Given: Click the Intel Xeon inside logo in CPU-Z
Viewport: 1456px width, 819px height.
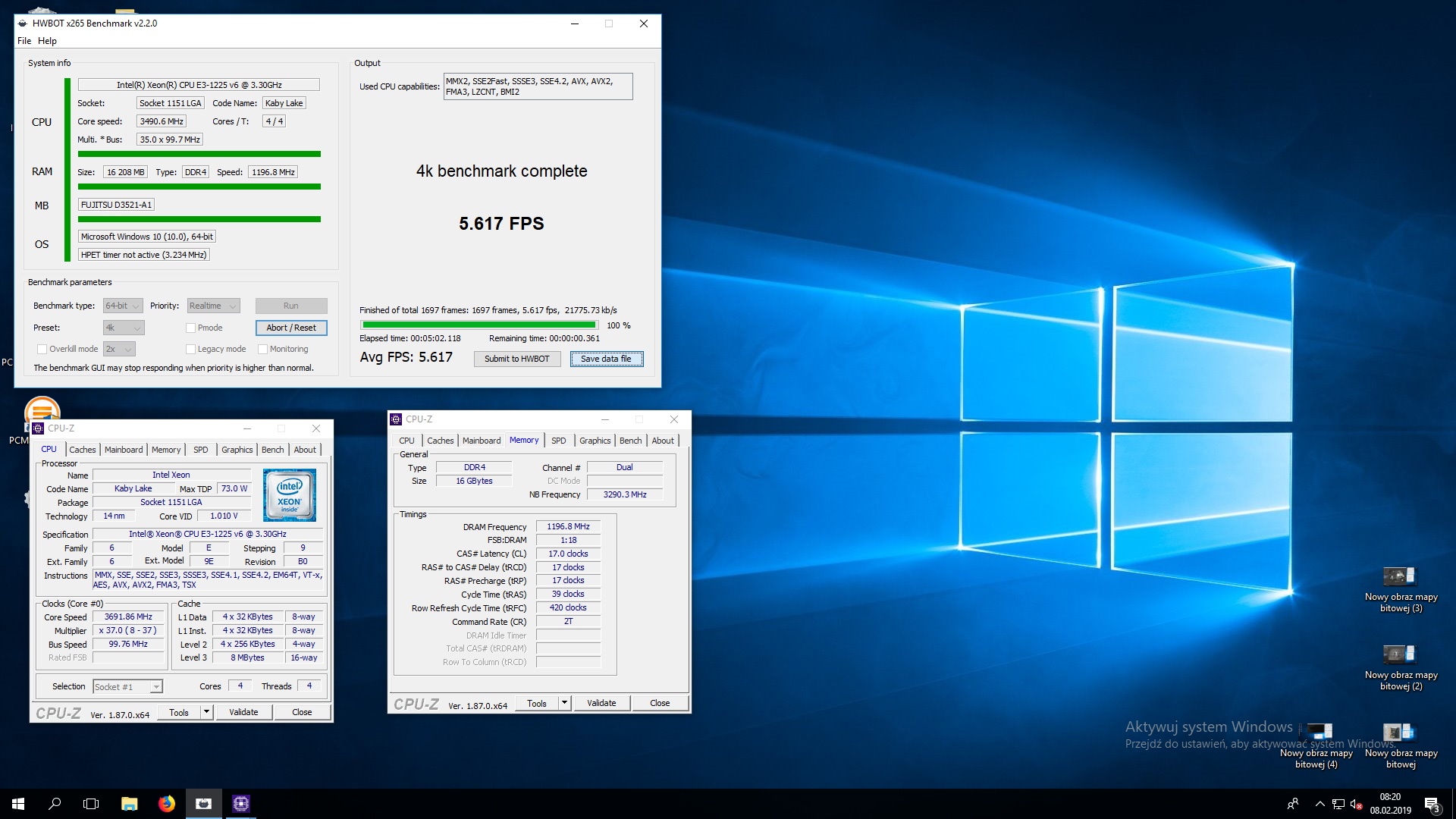Looking at the screenshot, I should pyautogui.click(x=290, y=495).
